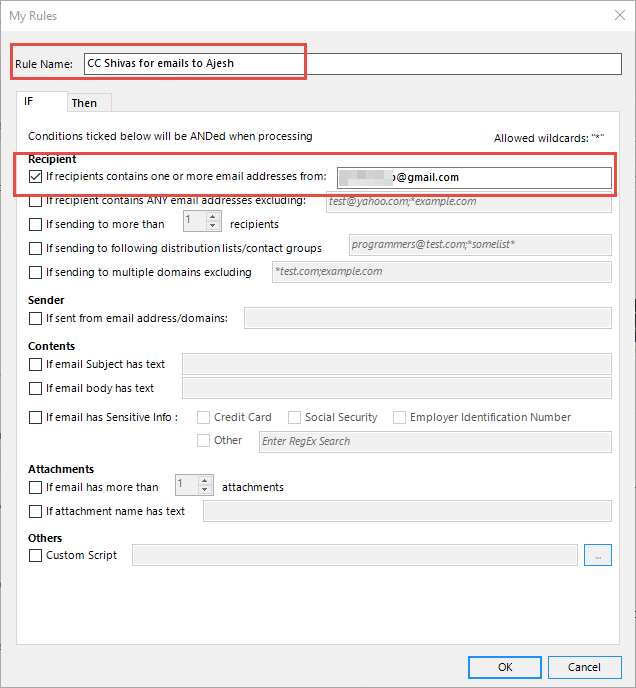Enable the If email body has text checkbox
Image resolution: width=636 pixels, height=688 pixels.
[x=35, y=388]
